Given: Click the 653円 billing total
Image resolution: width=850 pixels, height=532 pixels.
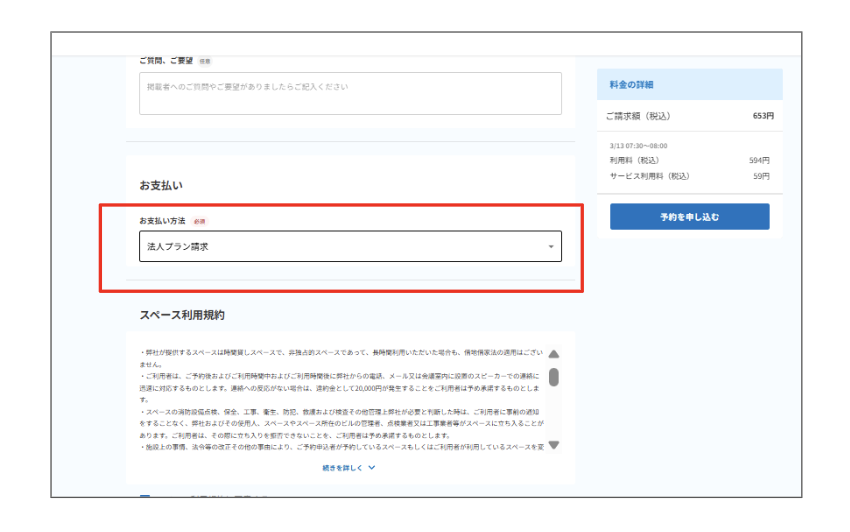Looking at the screenshot, I should (763, 116).
